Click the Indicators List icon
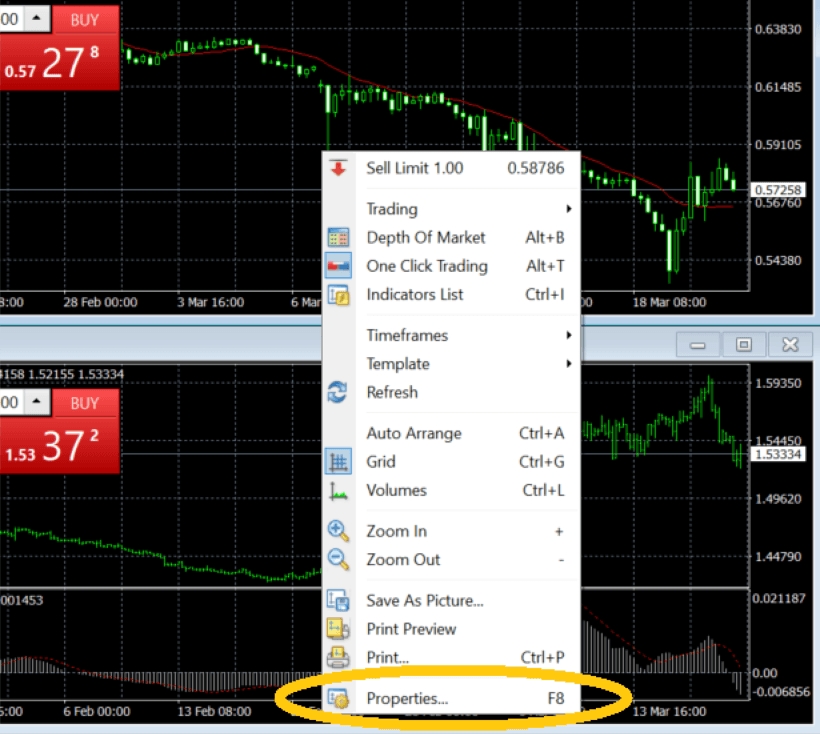Image resolution: width=820 pixels, height=734 pixels. click(x=338, y=295)
